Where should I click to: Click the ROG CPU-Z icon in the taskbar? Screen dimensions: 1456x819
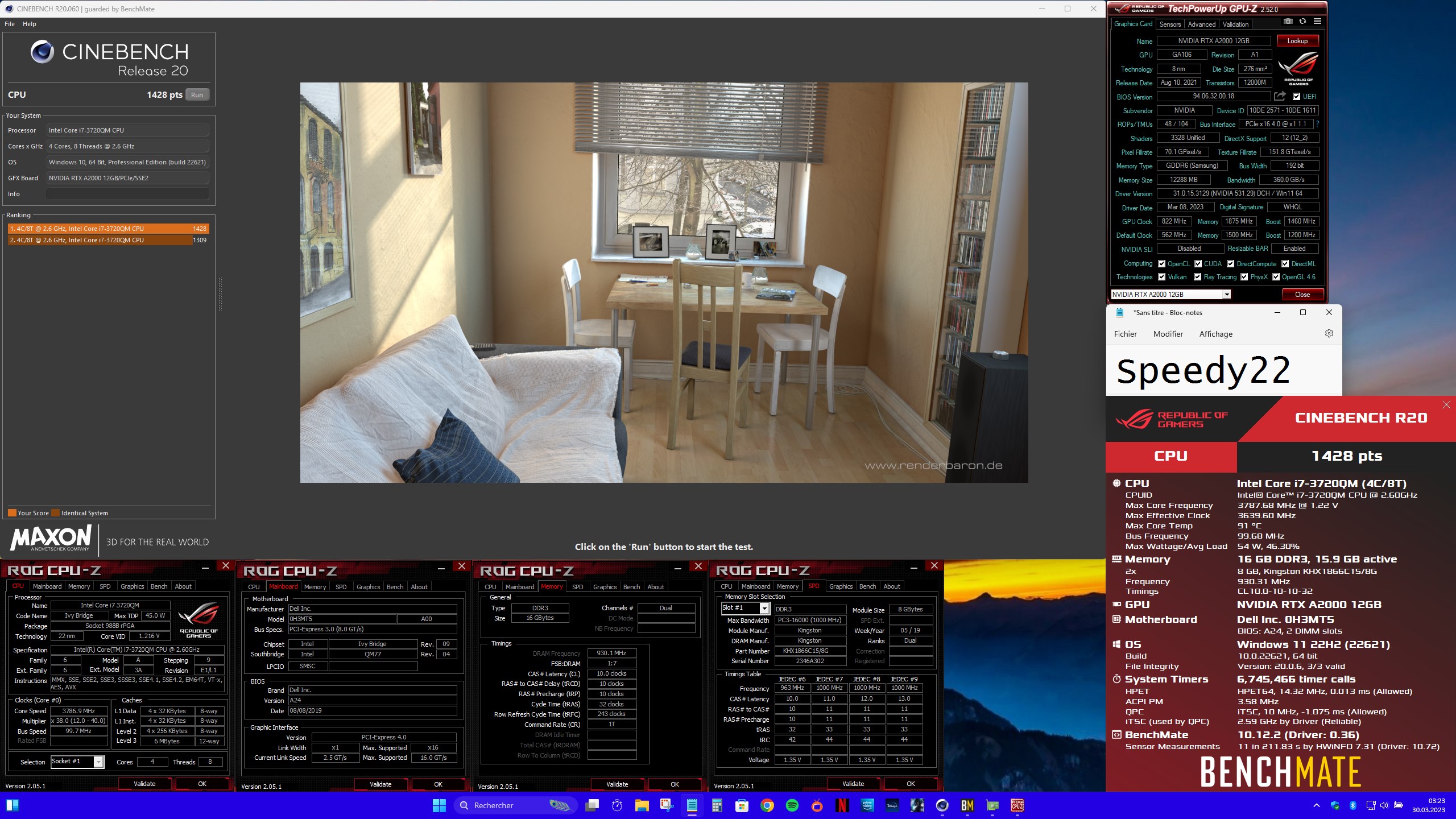click(1017, 805)
